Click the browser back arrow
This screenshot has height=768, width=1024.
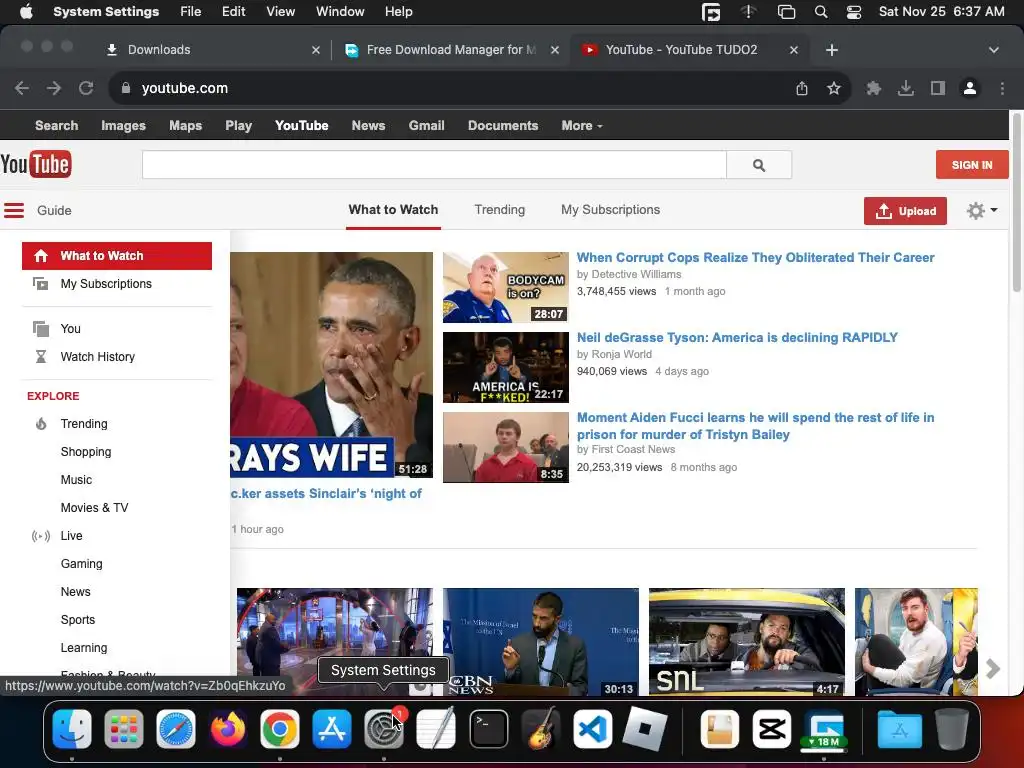22,88
